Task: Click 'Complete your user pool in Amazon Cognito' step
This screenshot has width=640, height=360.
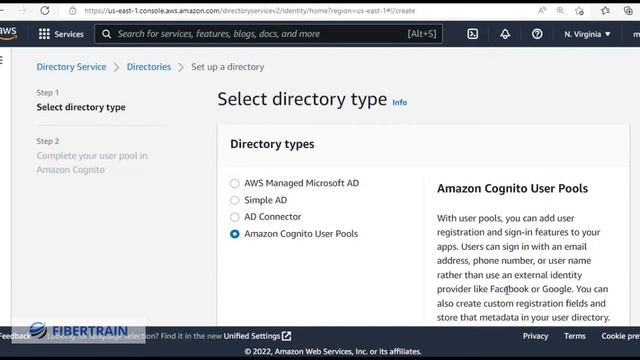Action: coord(92,162)
